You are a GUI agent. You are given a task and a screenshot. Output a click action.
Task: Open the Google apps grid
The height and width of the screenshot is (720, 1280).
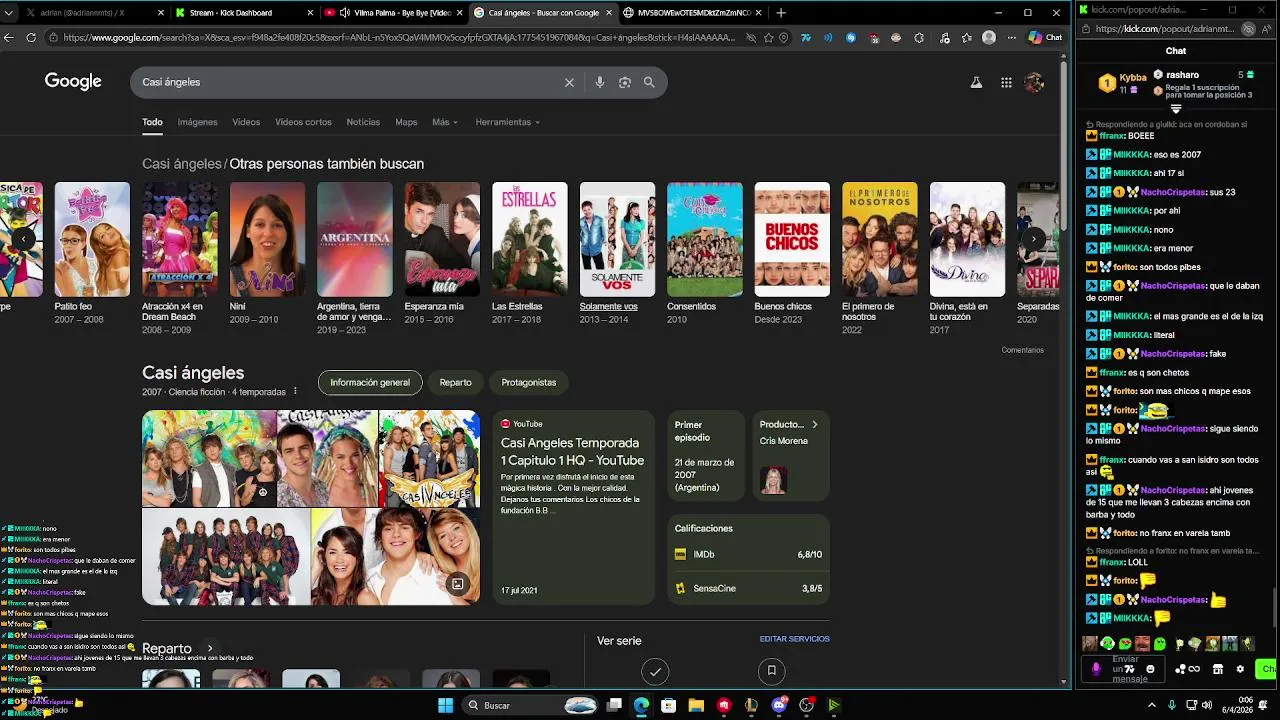[x=1006, y=83]
